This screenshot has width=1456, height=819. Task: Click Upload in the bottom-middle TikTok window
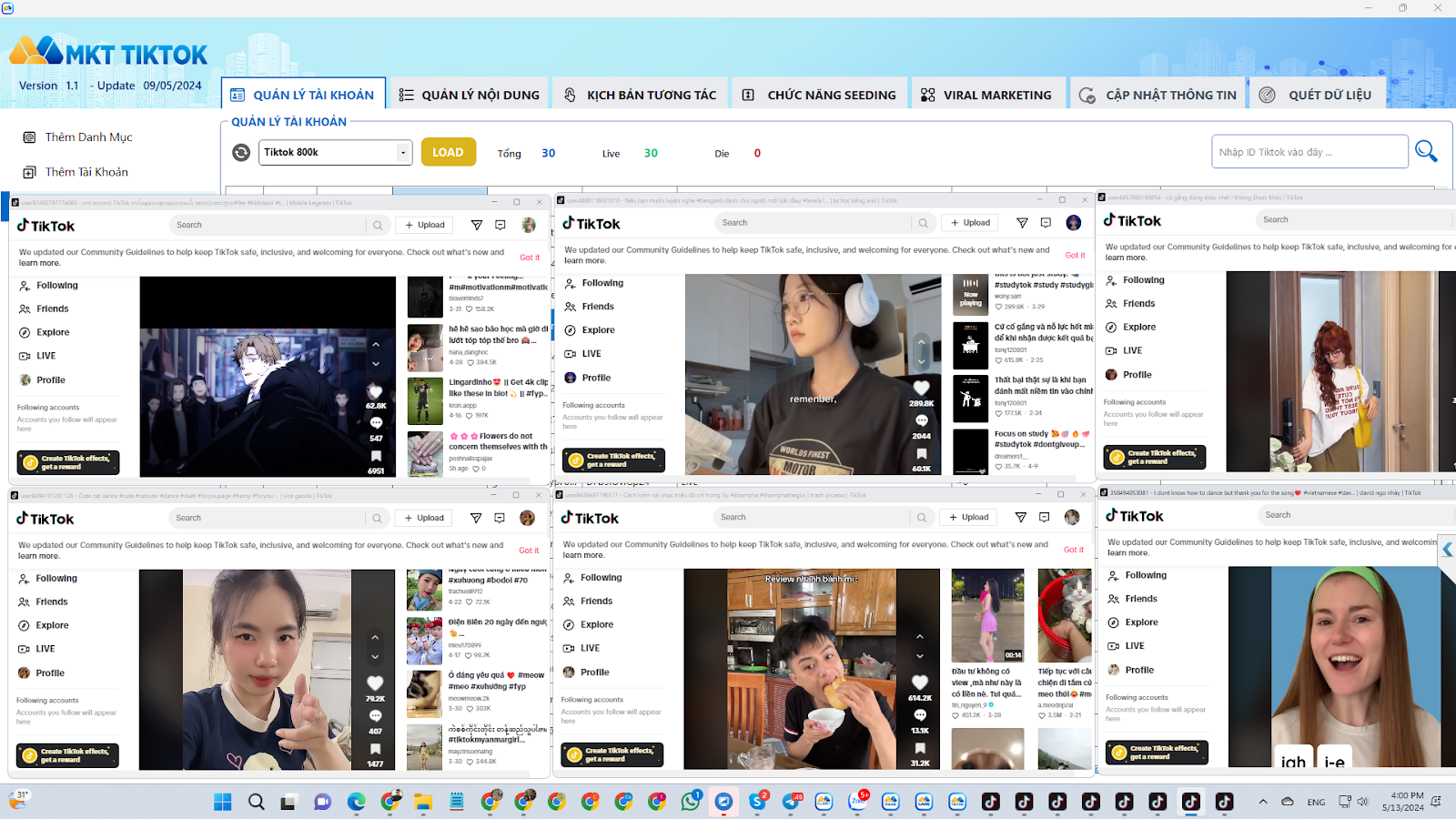pos(969,517)
